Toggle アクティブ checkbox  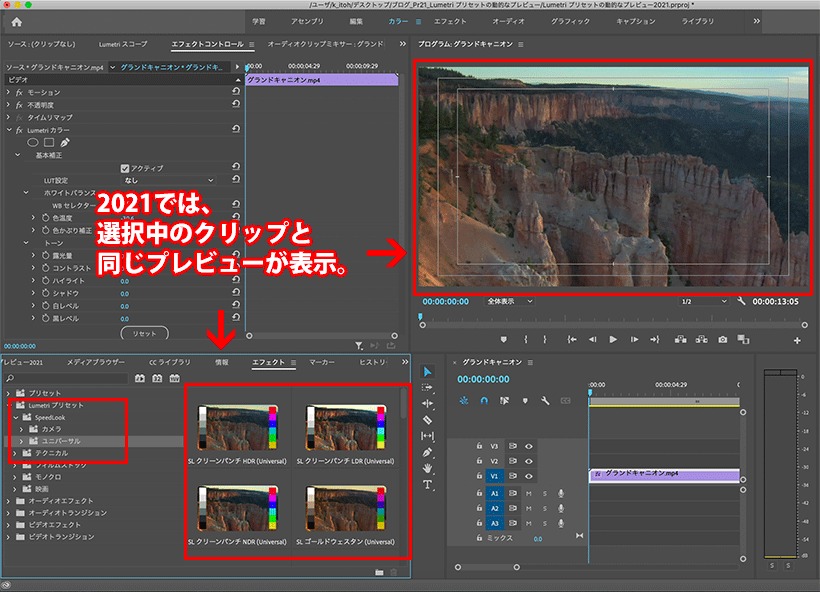pos(124,168)
